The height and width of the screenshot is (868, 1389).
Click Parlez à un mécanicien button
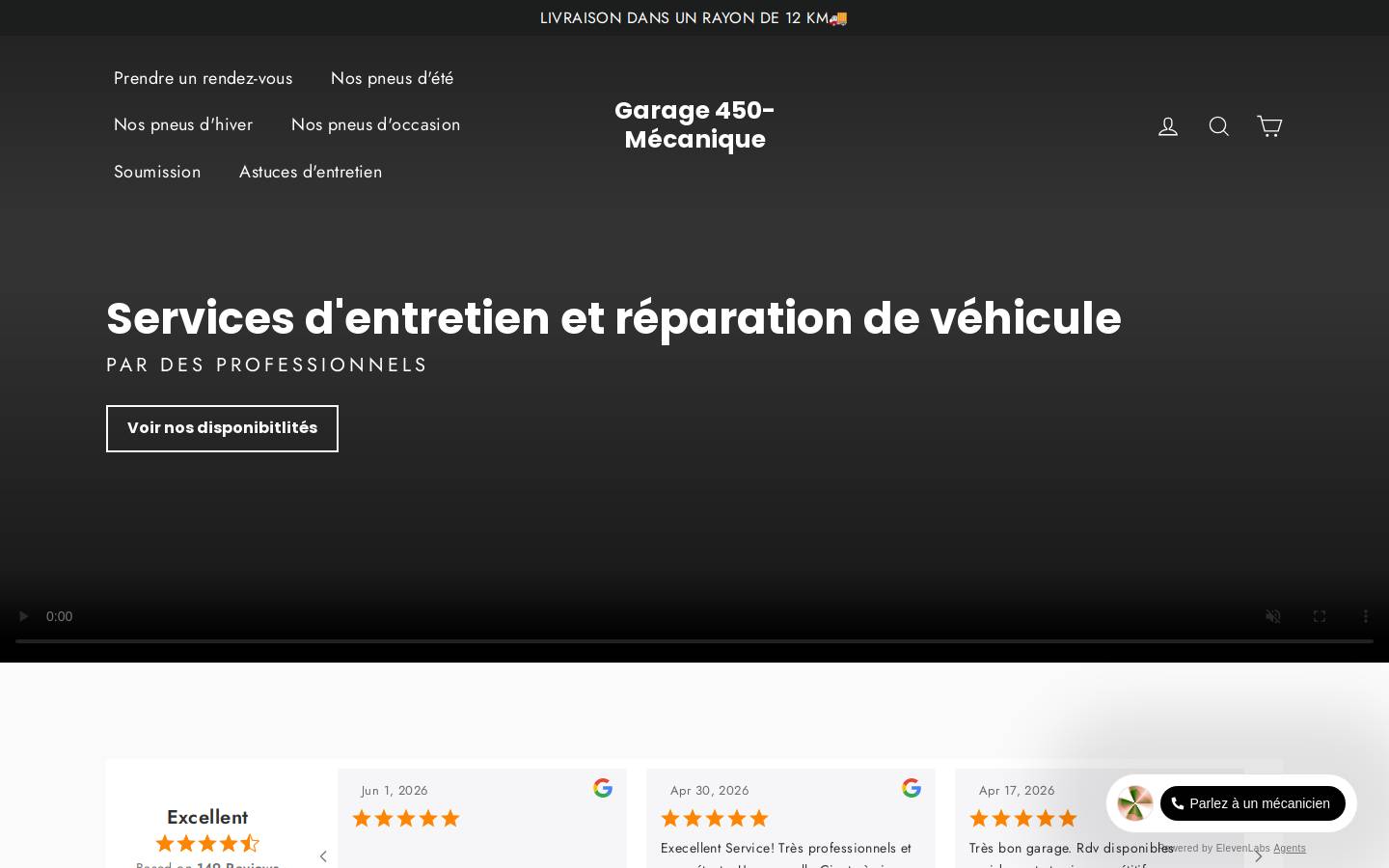[x=1252, y=803]
